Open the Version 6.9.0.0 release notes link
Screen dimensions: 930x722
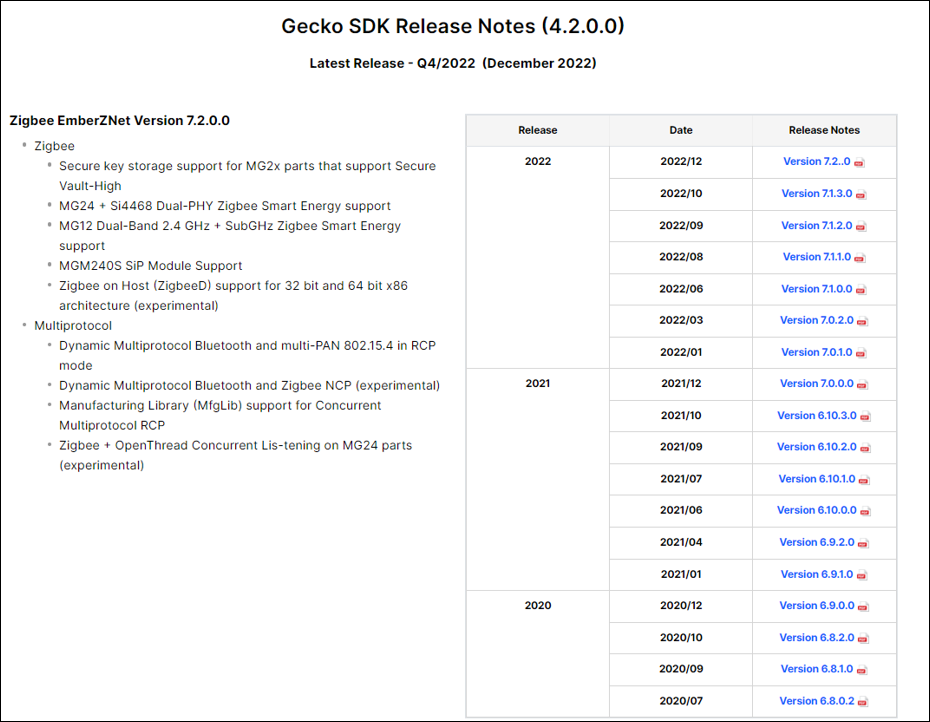pos(817,606)
